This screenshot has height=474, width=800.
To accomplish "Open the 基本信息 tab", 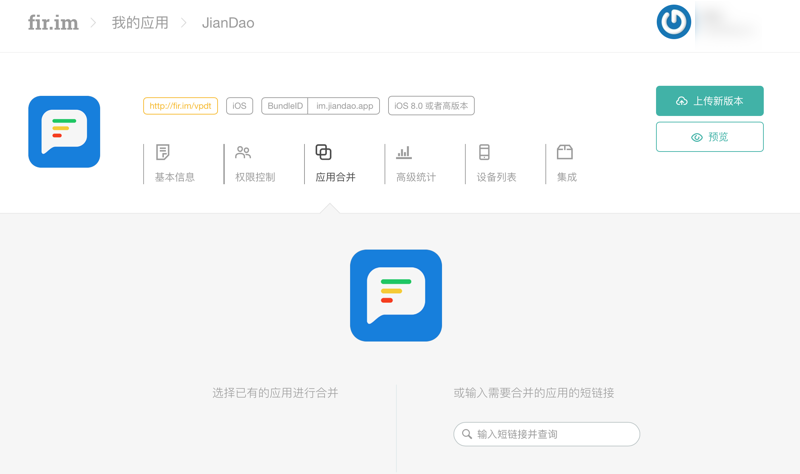I will [x=174, y=177].
